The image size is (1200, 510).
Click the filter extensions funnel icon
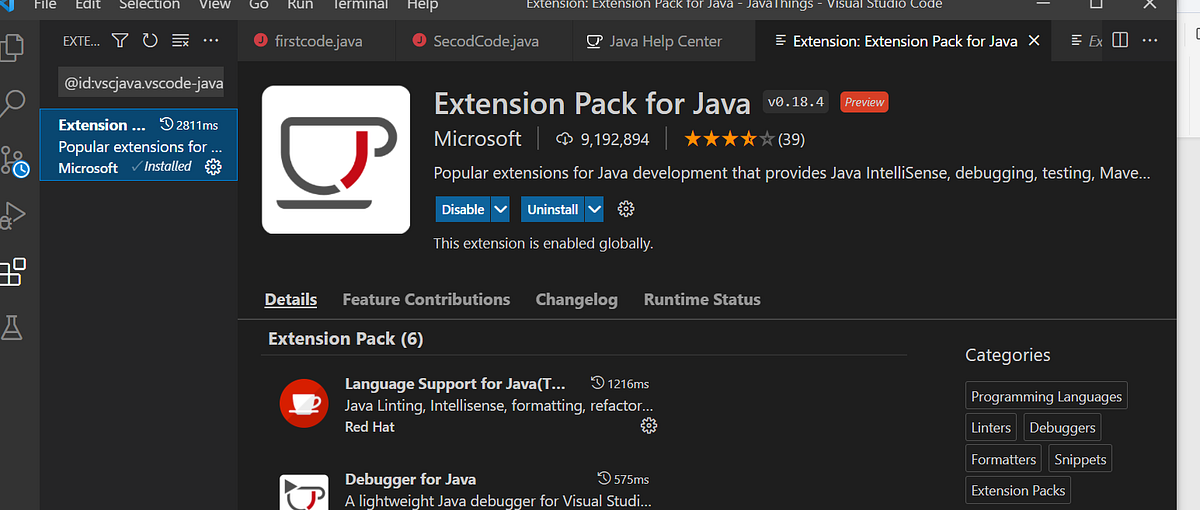120,41
